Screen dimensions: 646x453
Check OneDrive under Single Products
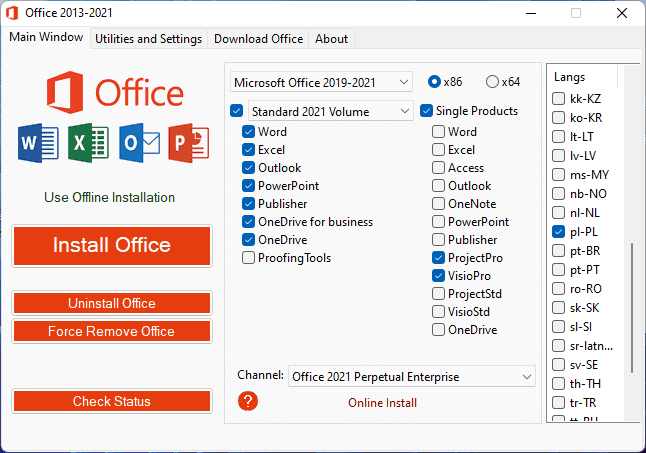[438, 329]
